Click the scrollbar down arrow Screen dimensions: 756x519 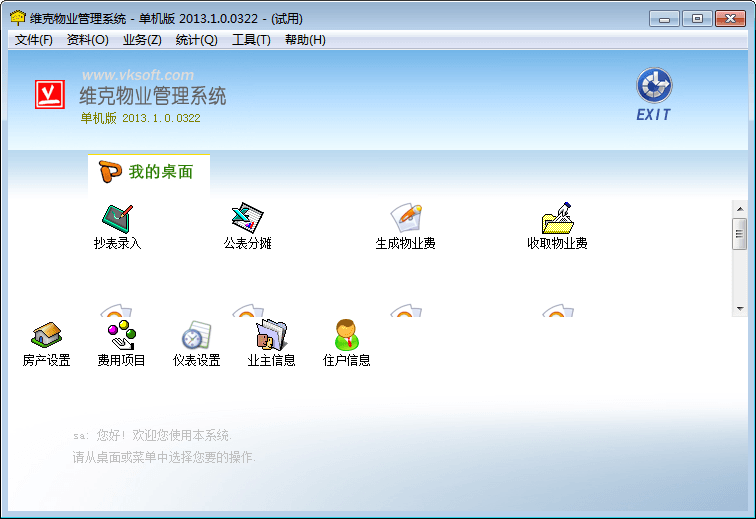tap(739, 309)
